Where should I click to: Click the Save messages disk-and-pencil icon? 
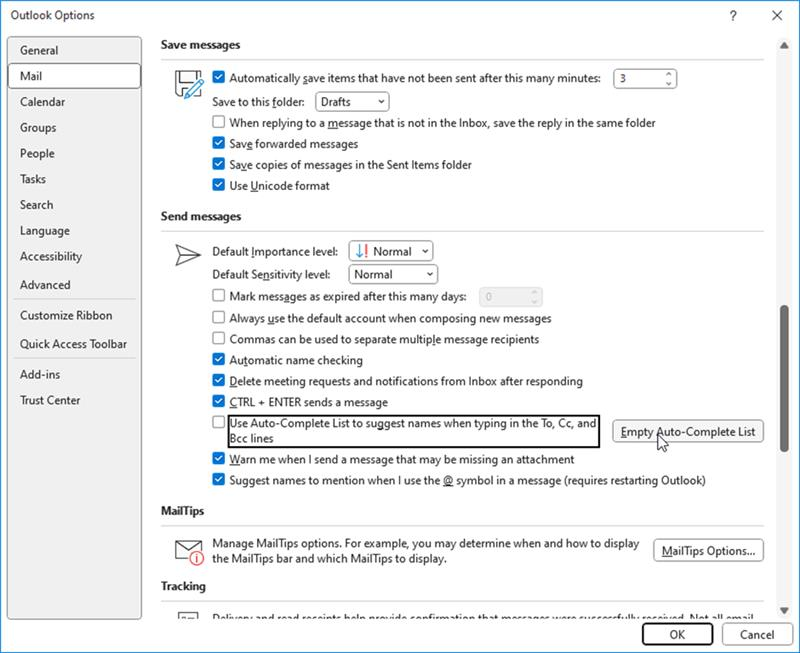tap(189, 85)
